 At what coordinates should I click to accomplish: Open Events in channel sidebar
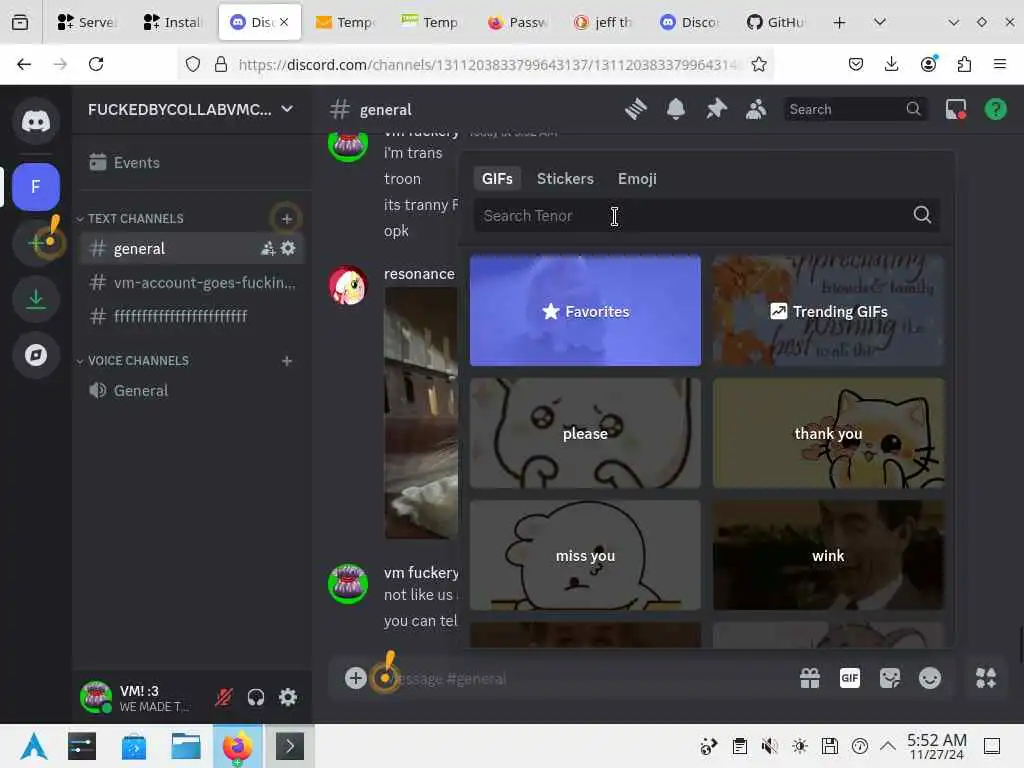(191, 163)
